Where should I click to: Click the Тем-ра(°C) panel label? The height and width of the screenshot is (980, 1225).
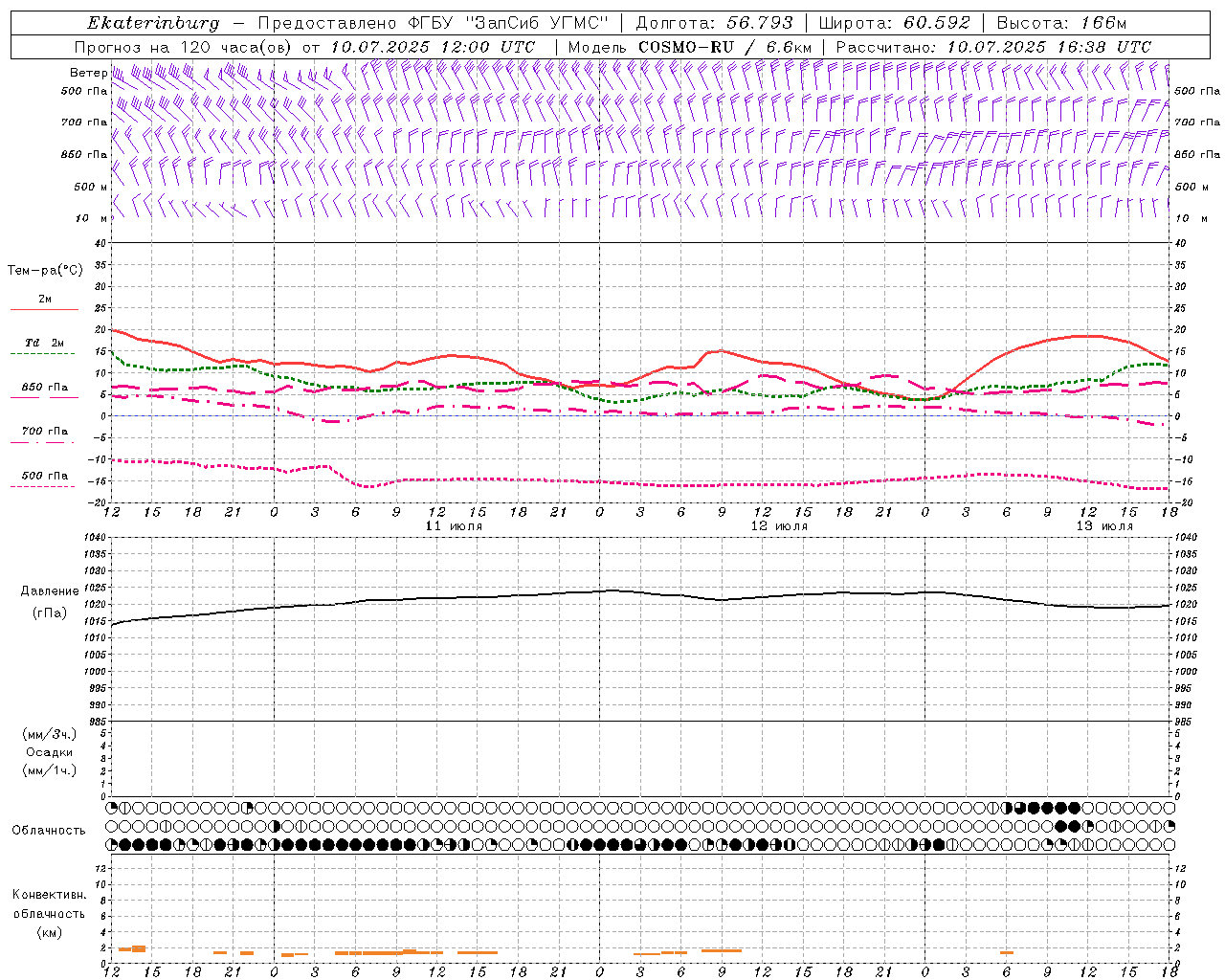coord(45,271)
